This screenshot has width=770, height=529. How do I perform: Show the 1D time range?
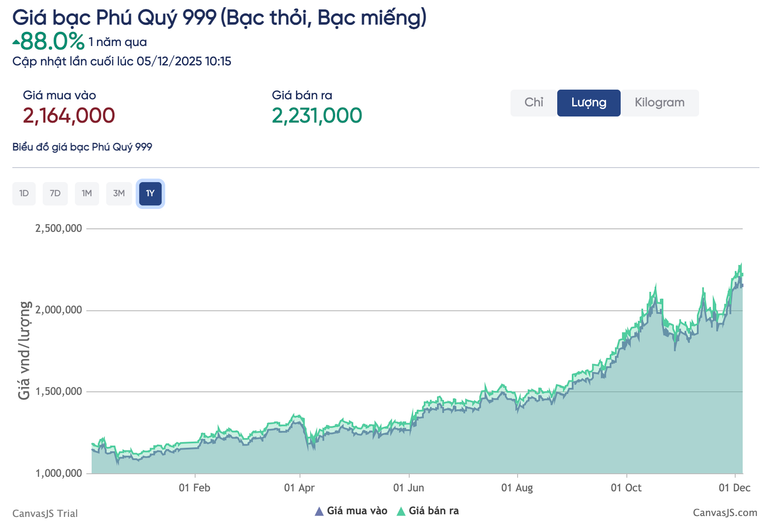click(x=24, y=193)
